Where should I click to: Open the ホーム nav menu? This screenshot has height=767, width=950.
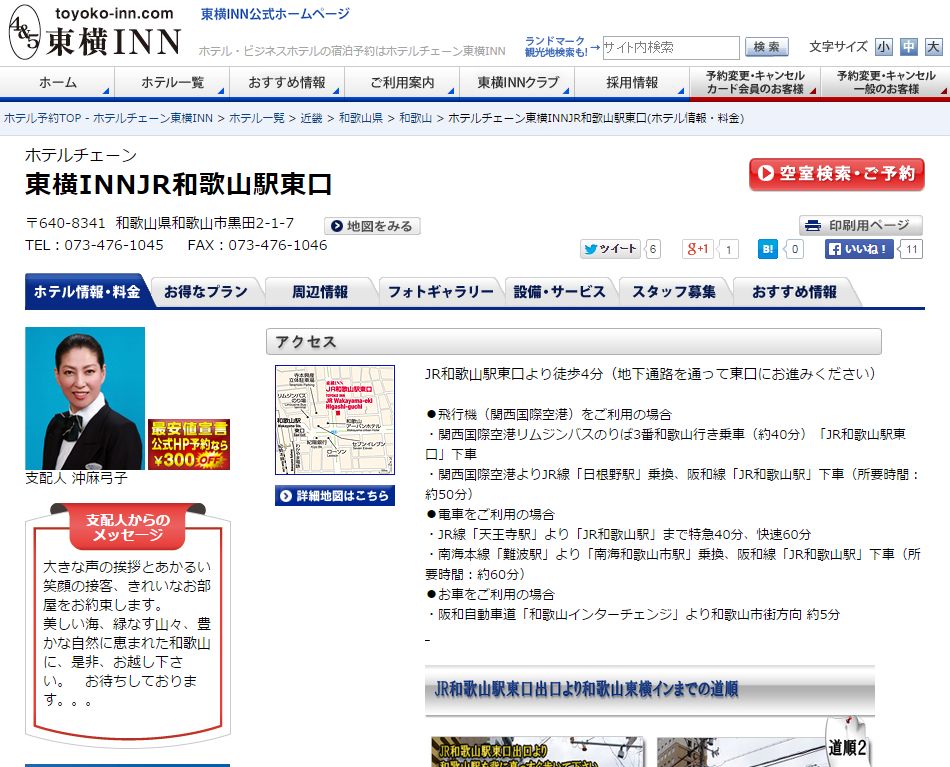(x=58, y=82)
